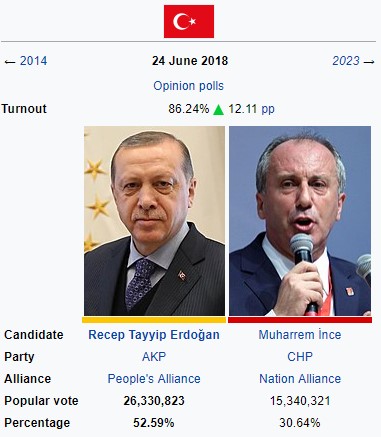Click the Turkish flag image
Screen dimensions: 381x437
pos(189,21)
